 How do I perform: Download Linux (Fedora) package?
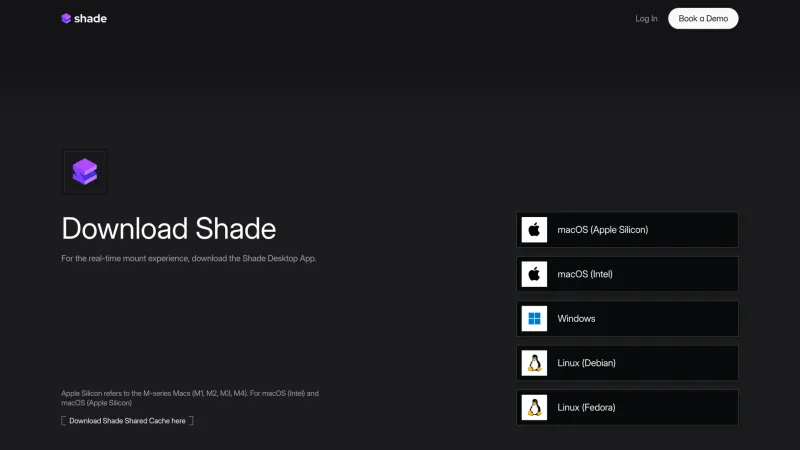627,407
